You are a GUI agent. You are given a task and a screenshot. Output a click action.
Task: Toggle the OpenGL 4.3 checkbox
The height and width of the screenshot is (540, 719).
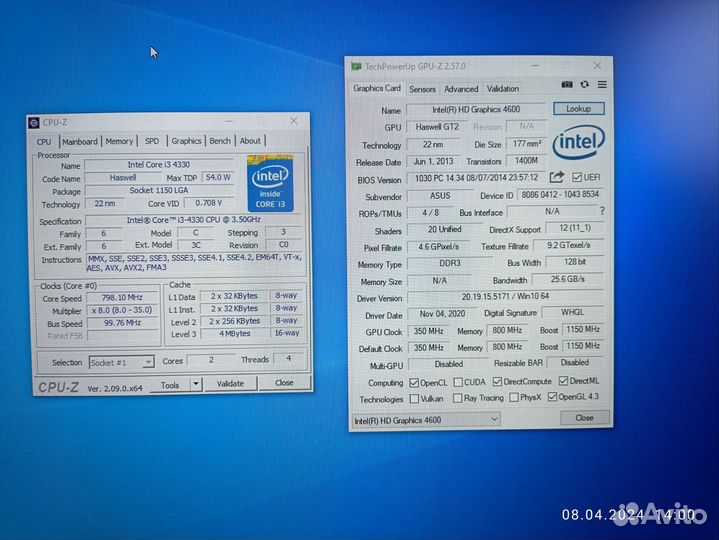553,397
